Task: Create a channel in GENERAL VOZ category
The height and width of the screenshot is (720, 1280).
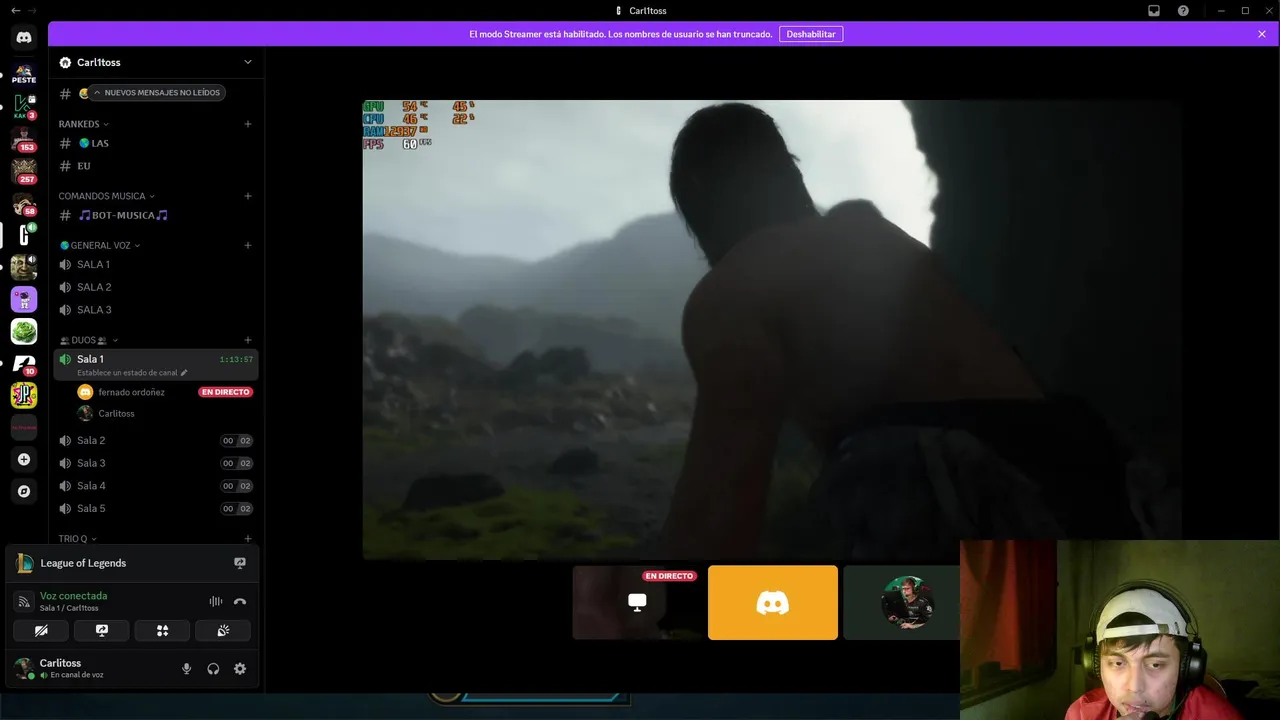Action: point(248,245)
